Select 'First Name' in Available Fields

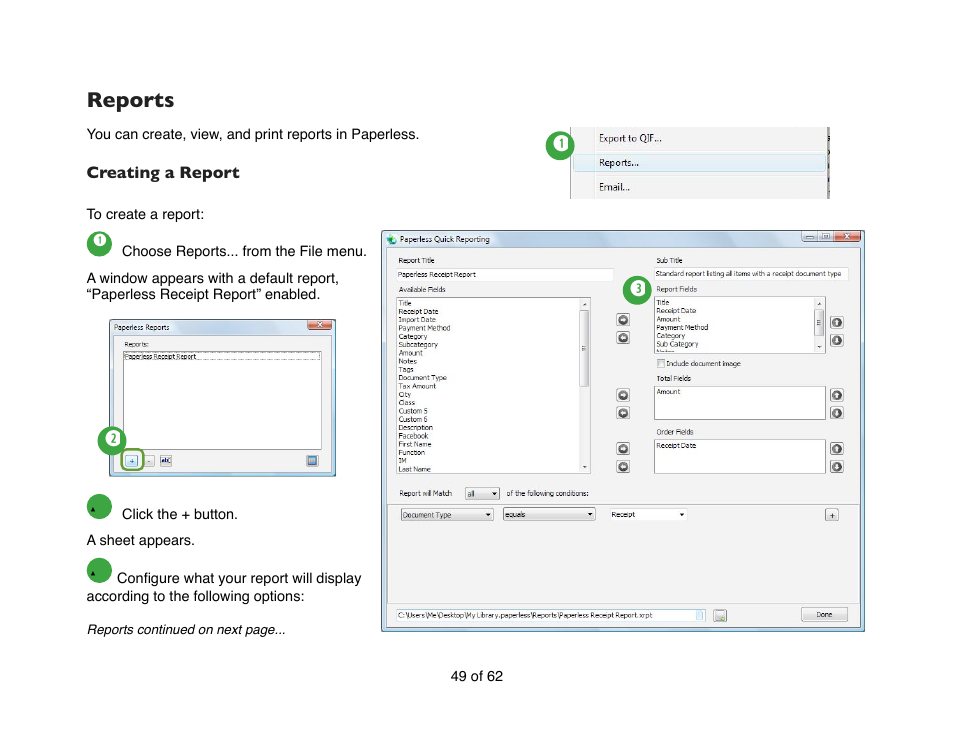point(414,445)
